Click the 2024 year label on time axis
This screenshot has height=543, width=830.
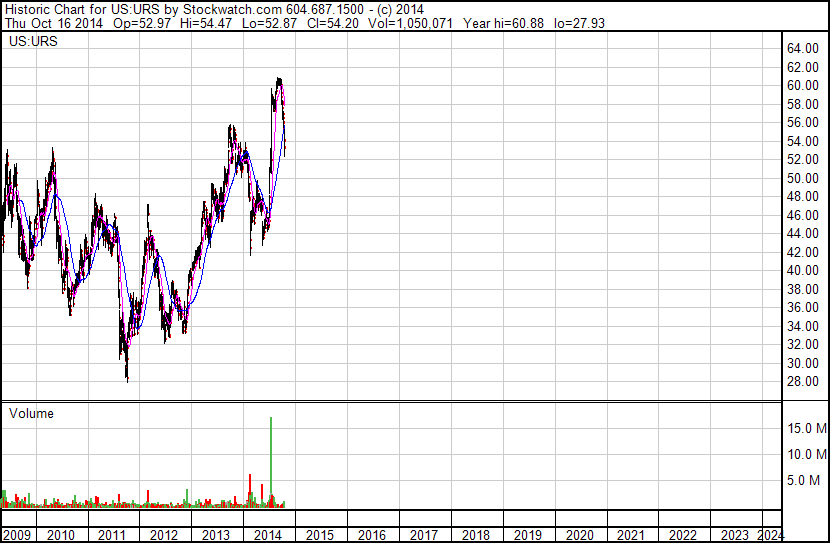tap(772, 535)
